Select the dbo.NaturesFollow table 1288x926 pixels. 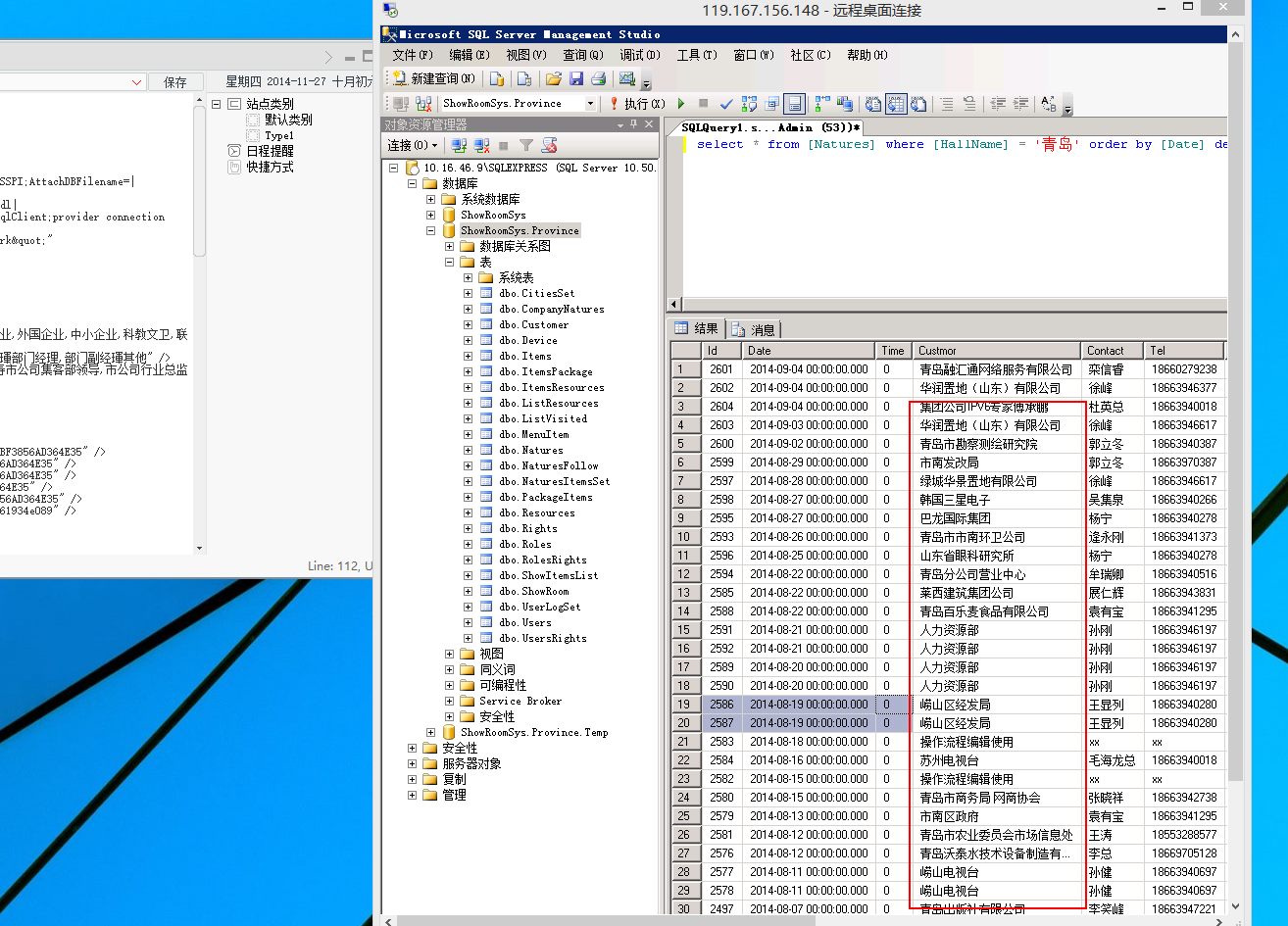[548, 465]
